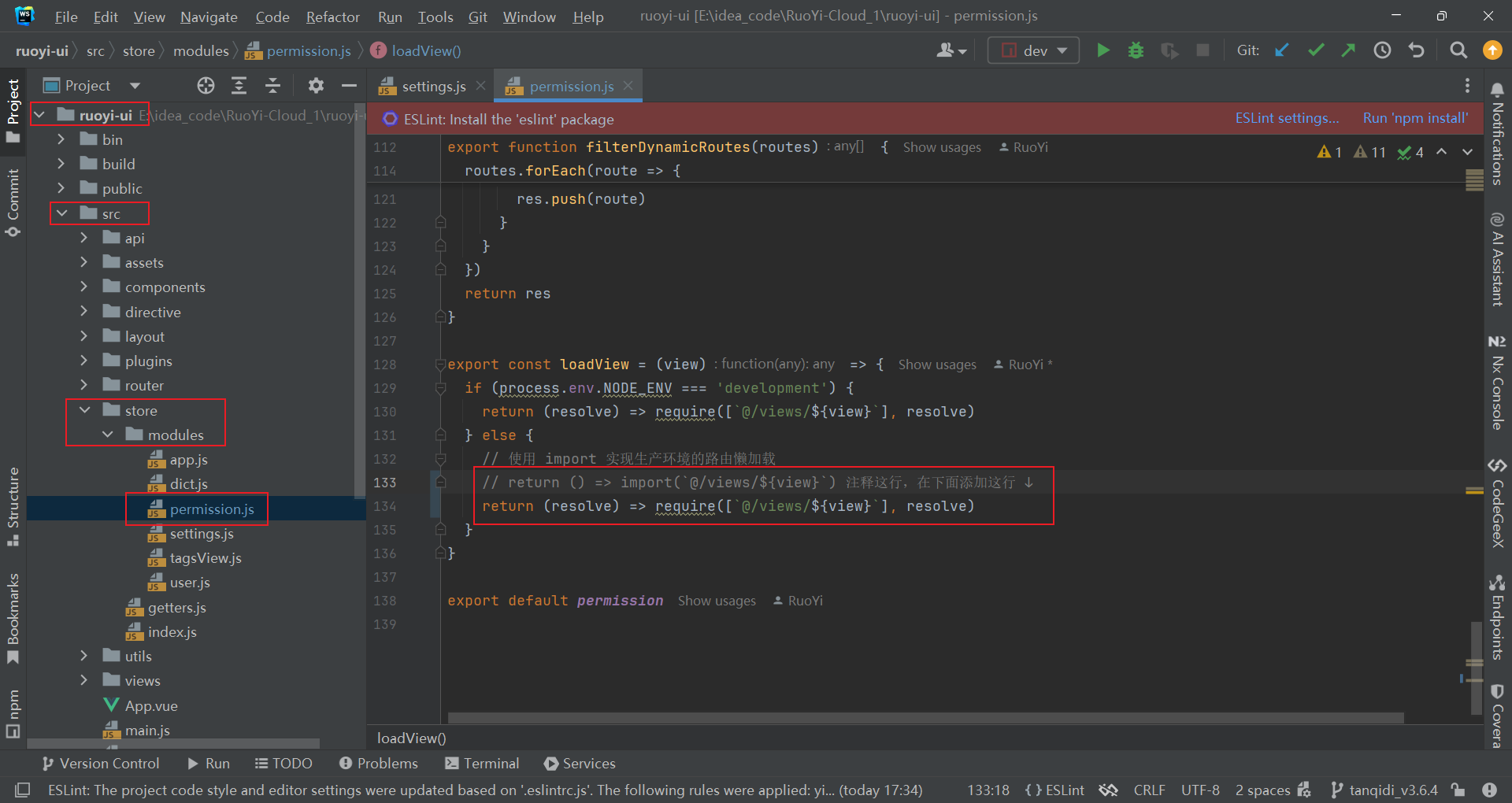Image resolution: width=1512 pixels, height=803 pixels.
Task: Click Run 'npm install' link
Action: [x=1415, y=118]
